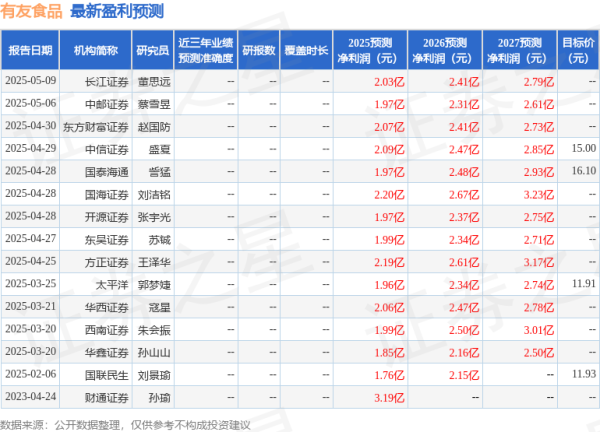Click researcher 孙瑜
600x432 pixels.
click(x=159, y=398)
